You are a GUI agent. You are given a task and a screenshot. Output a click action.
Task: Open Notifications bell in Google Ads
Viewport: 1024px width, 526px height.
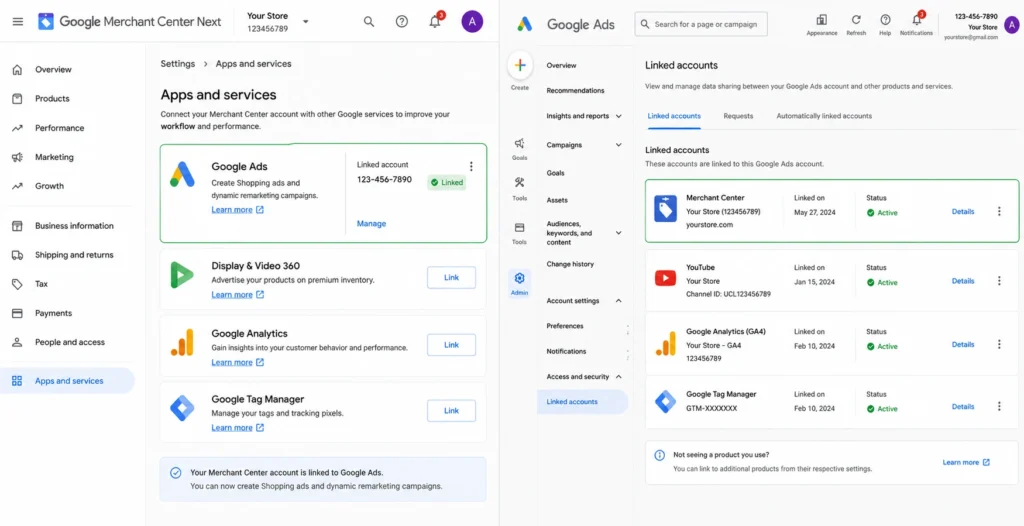[917, 20]
